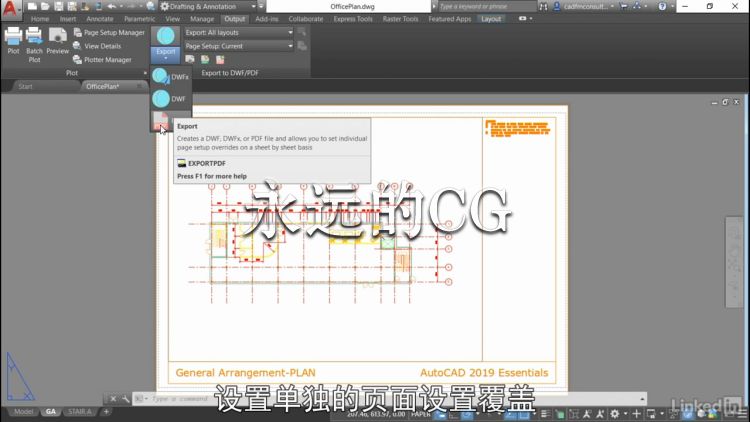Switch to the STAIR A layout tab

[x=79, y=411]
